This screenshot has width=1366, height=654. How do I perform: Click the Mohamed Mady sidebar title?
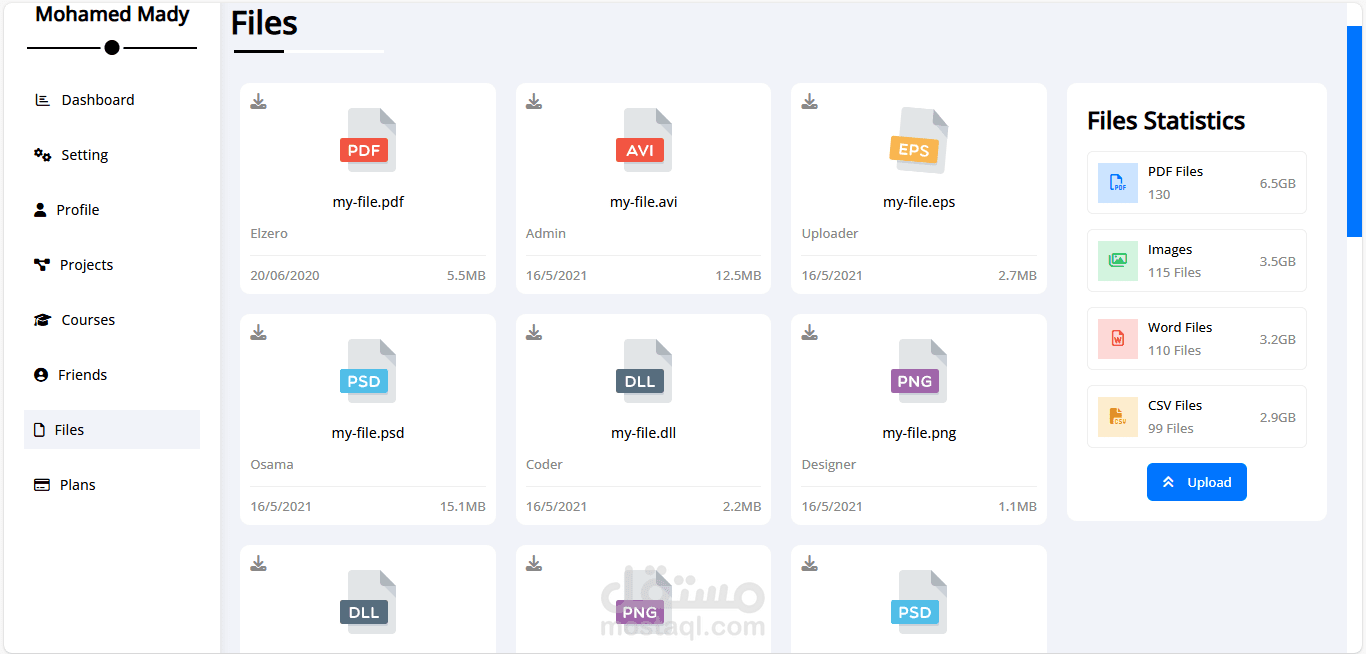click(112, 14)
